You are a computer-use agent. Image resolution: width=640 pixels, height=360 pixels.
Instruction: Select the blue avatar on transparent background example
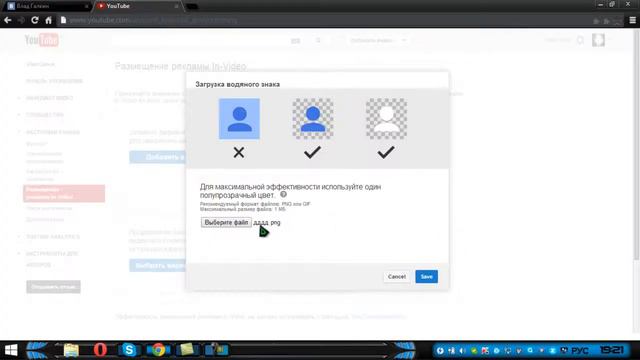pyautogui.click(x=313, y=119)
